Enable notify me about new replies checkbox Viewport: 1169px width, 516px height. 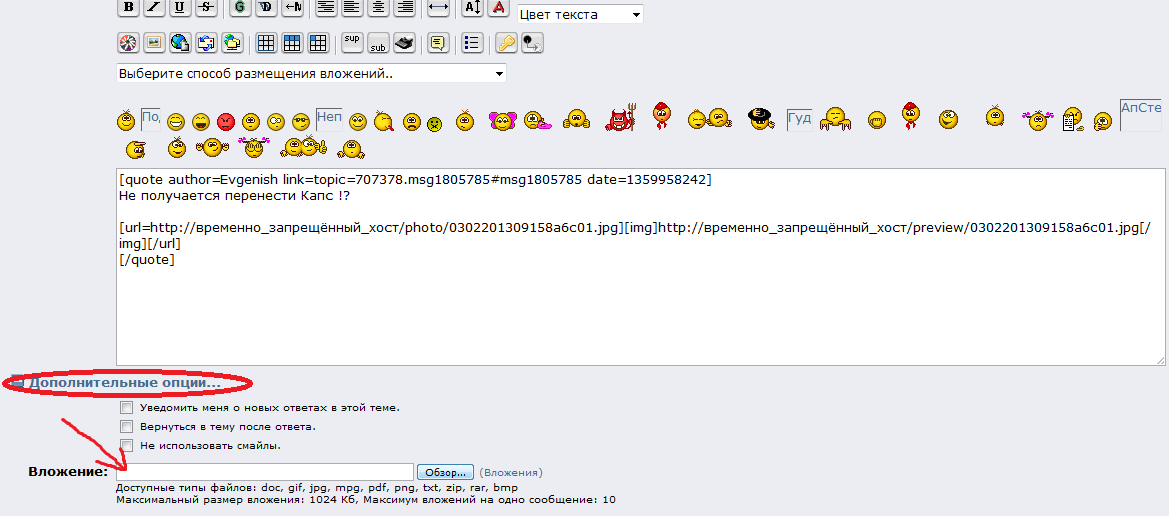(x=126, y=408)
